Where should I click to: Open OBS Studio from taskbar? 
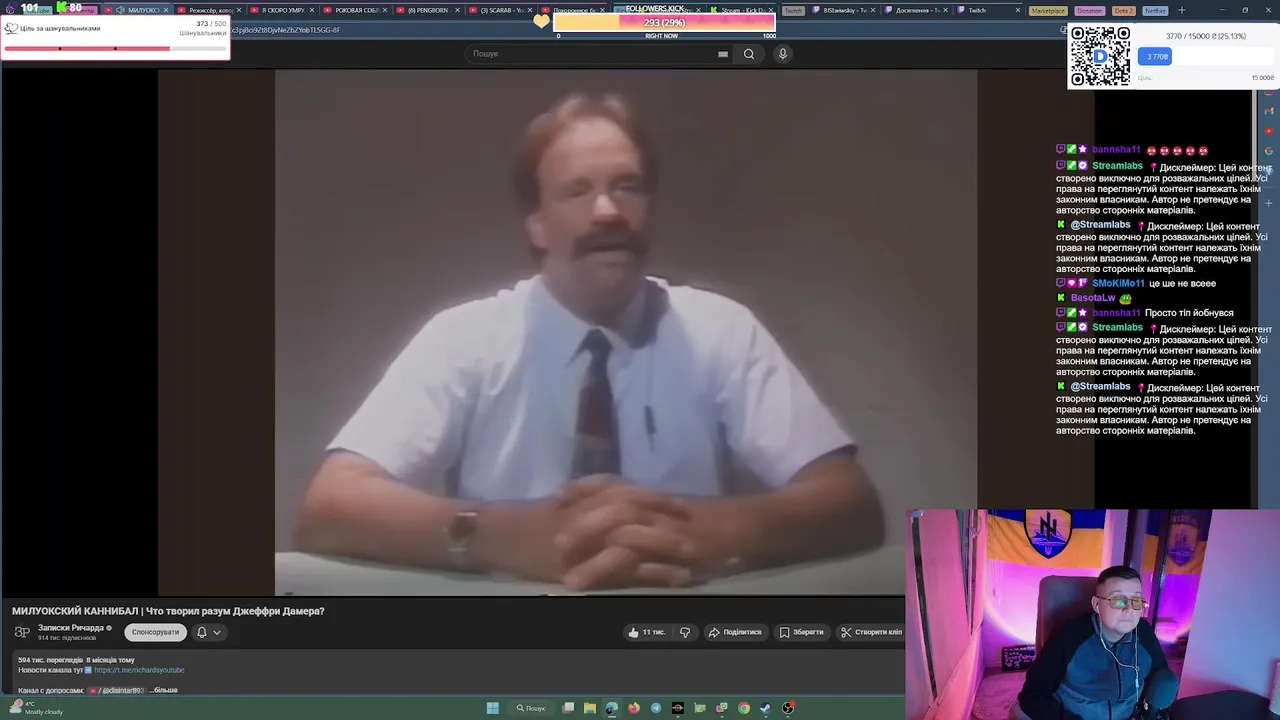point(788,708)
